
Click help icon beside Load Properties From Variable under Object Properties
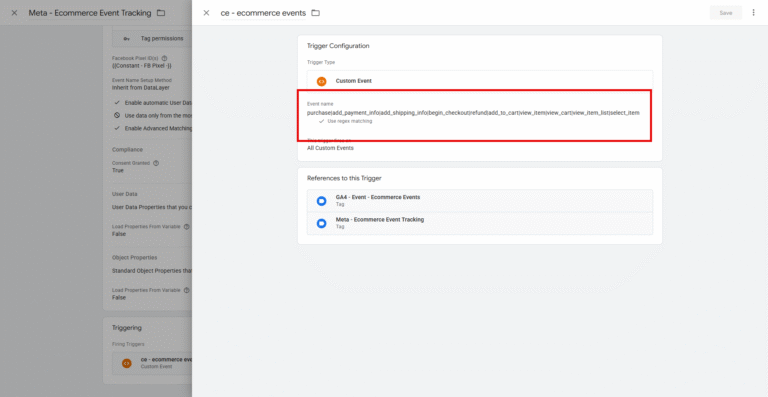point(187,290)
